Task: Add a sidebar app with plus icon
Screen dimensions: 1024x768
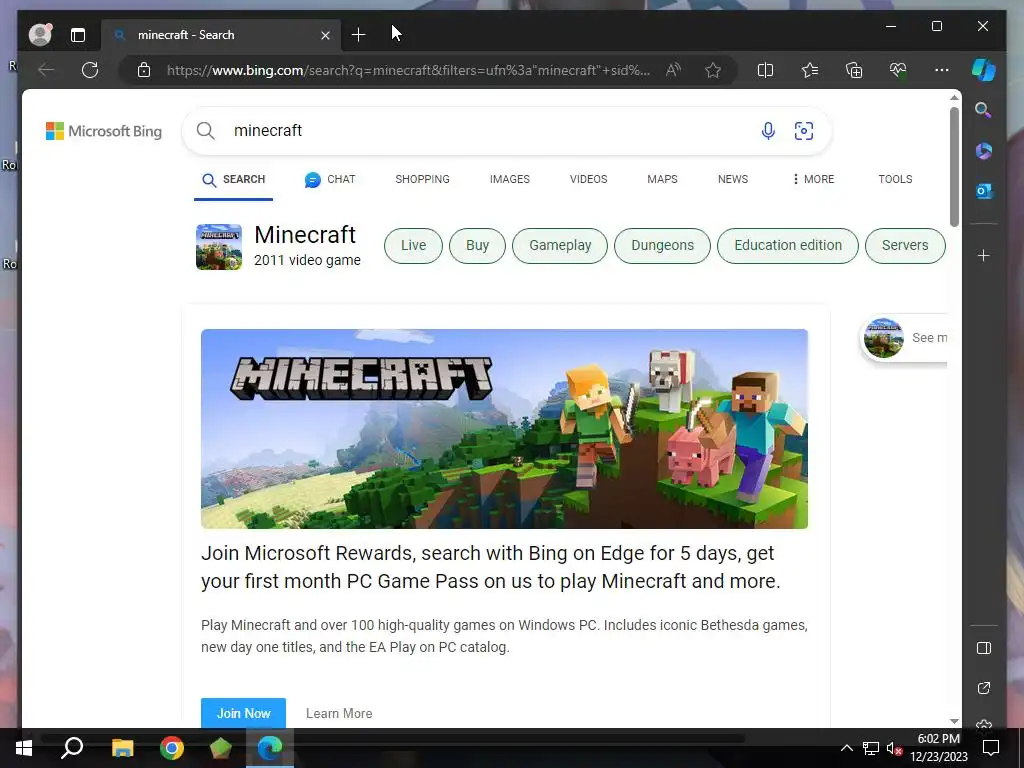Action: click(x=984, y=255)
